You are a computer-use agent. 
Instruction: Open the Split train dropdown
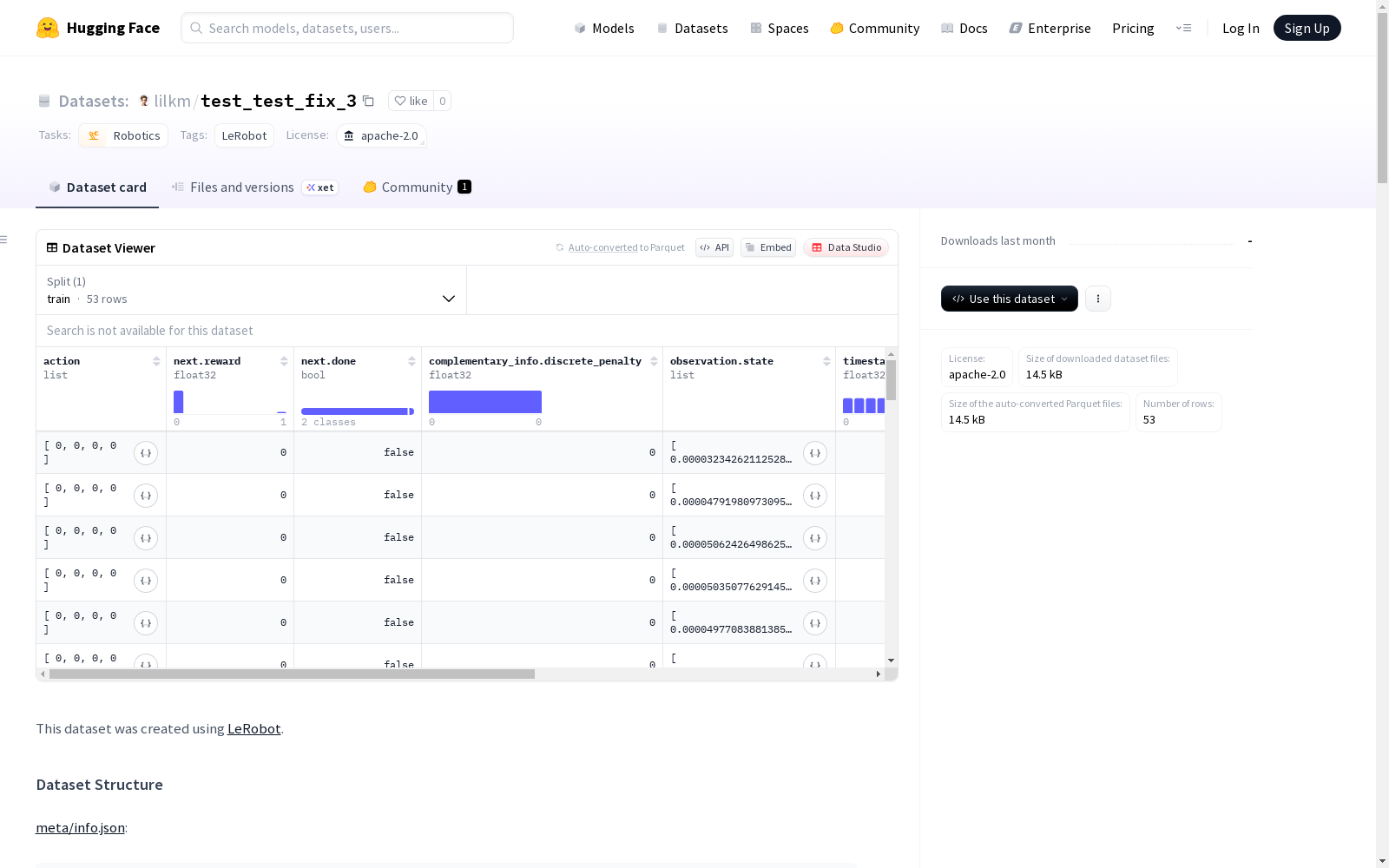coord(251,290)
